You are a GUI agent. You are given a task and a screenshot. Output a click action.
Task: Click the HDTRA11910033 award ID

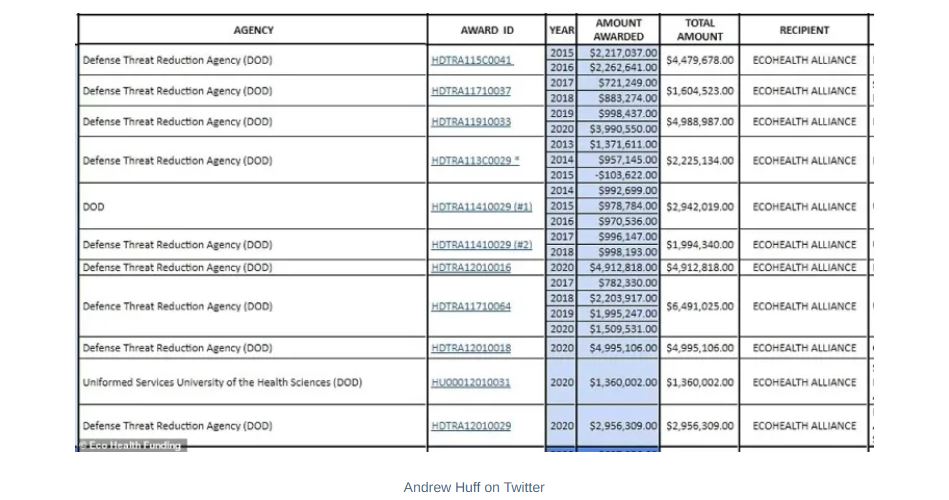pos(471,122)
